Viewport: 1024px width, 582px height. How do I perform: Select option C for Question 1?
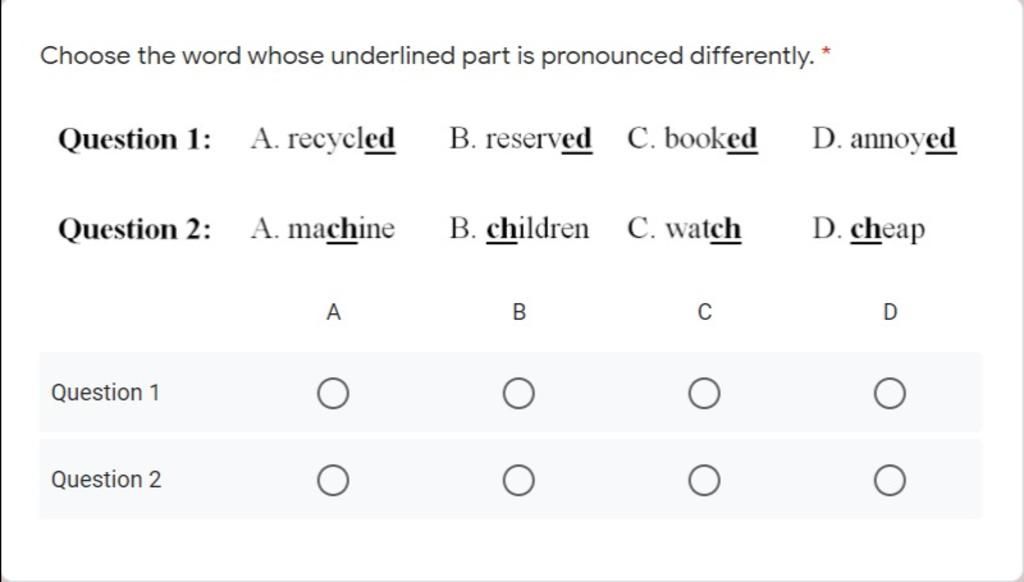pos(704,393)
